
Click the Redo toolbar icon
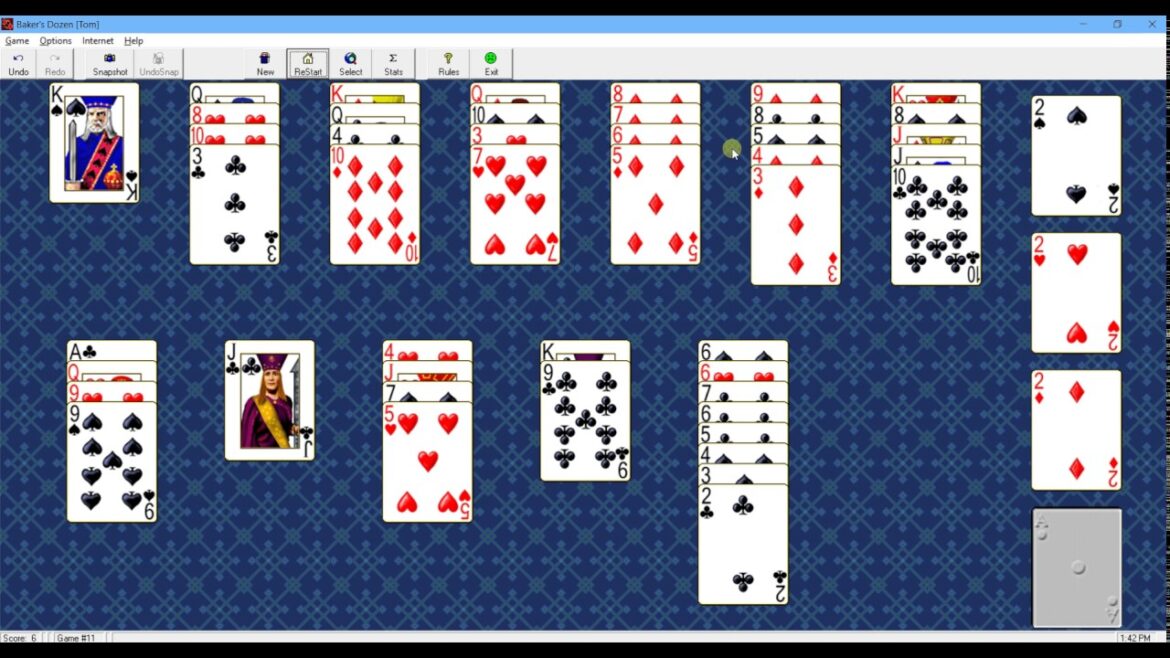55,62
